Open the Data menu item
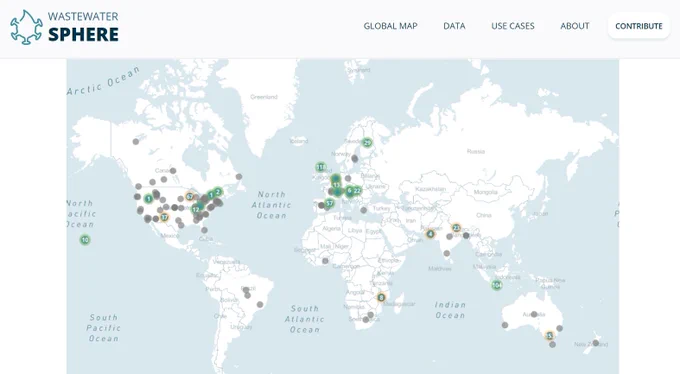 [454, 26]
